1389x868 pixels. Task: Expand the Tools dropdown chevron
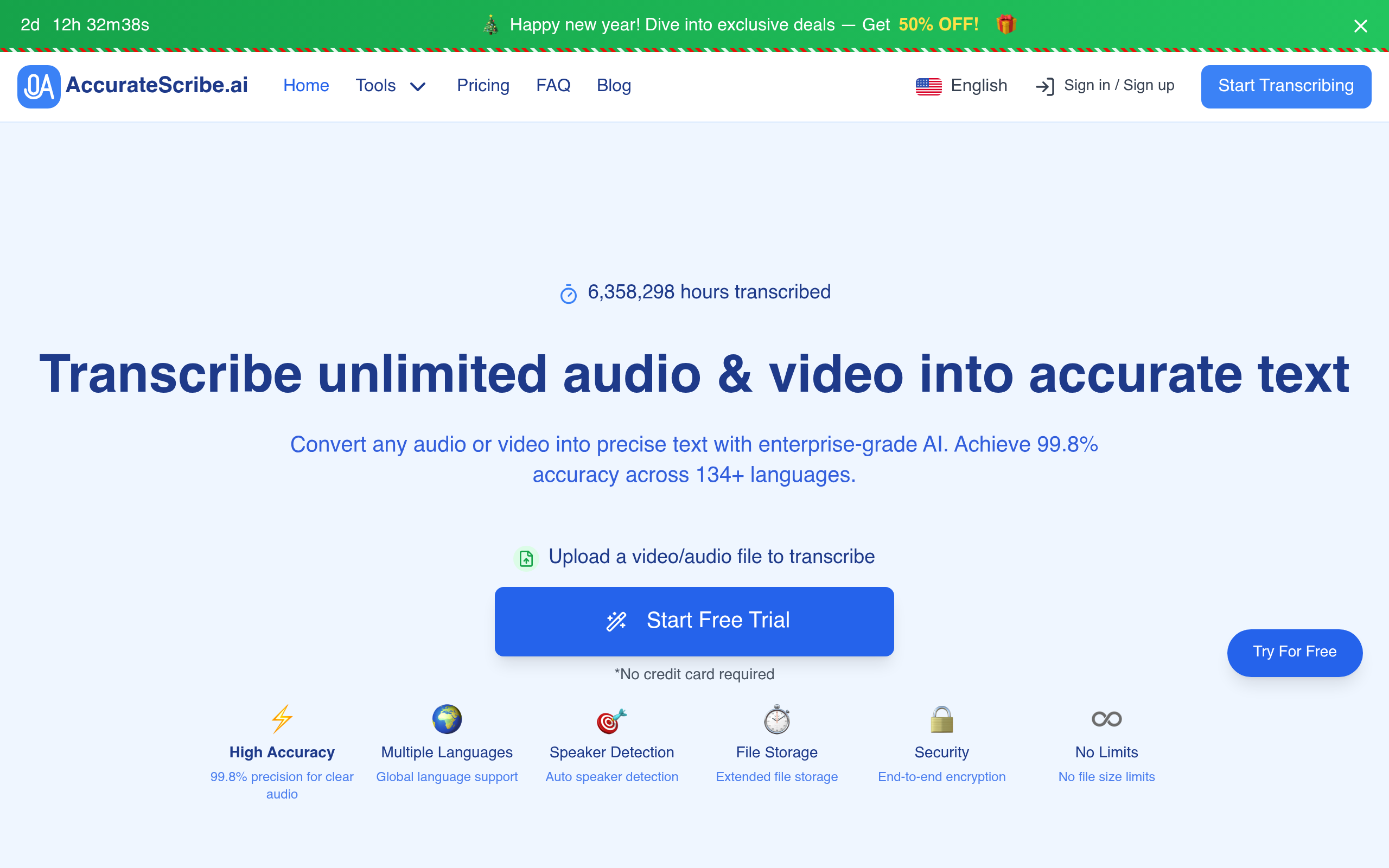[x=418, y=87]
